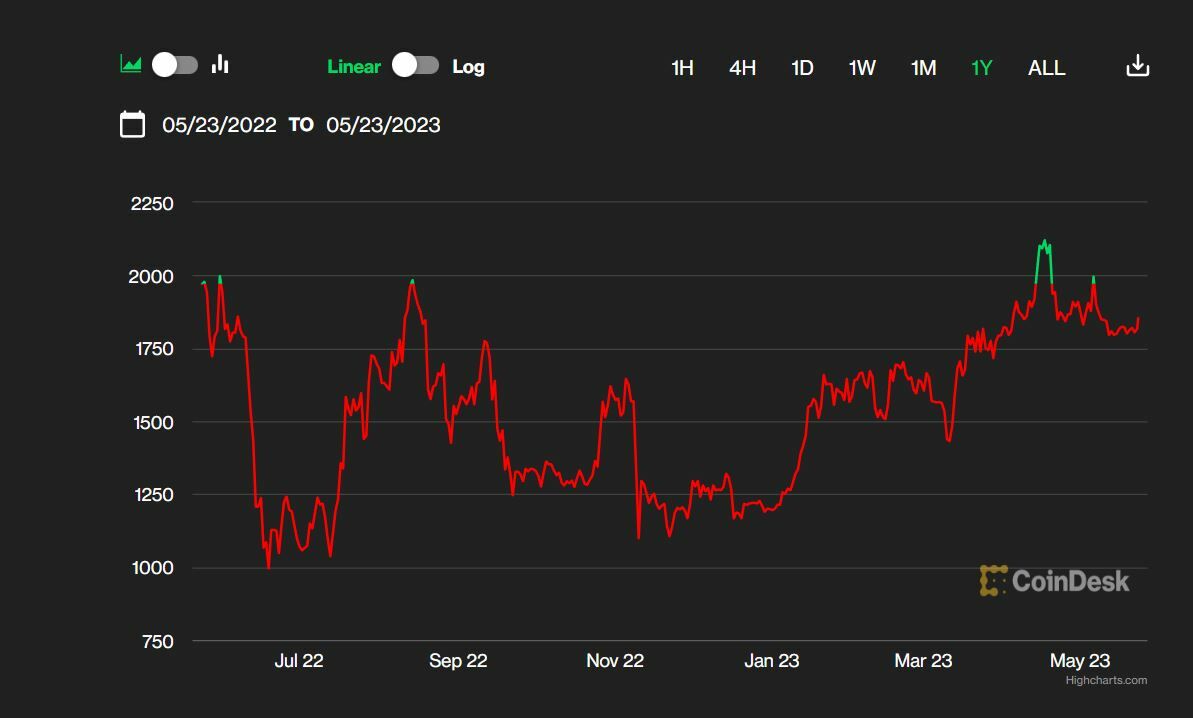
Task: Select the Log scale label
Action: (x=468, y=67)
